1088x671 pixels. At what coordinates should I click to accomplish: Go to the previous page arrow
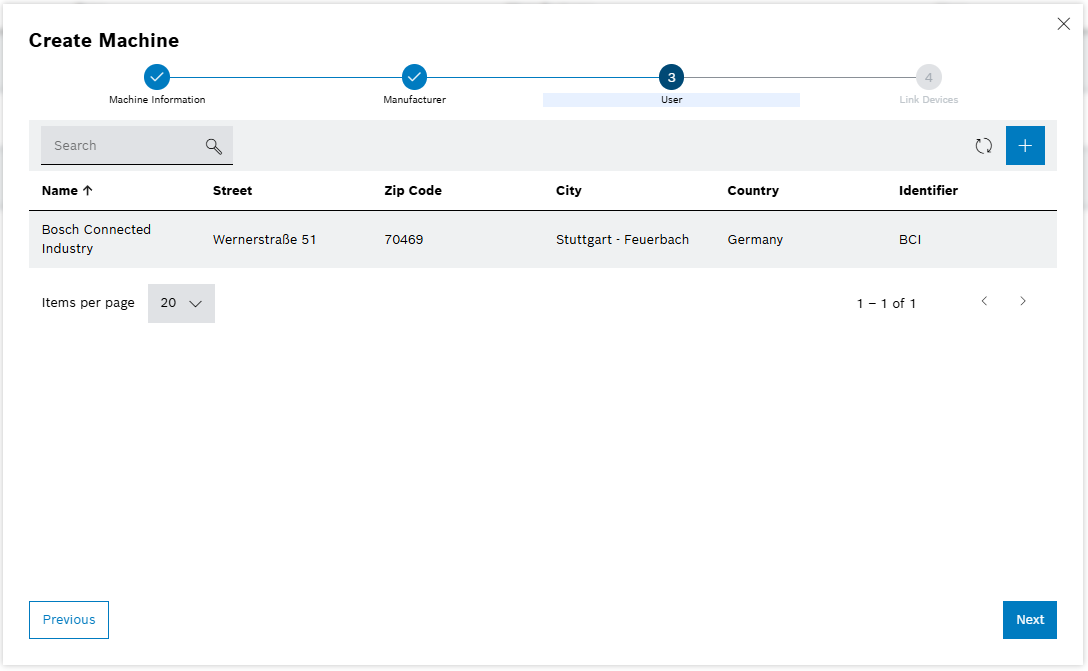[x=984, y=301]
